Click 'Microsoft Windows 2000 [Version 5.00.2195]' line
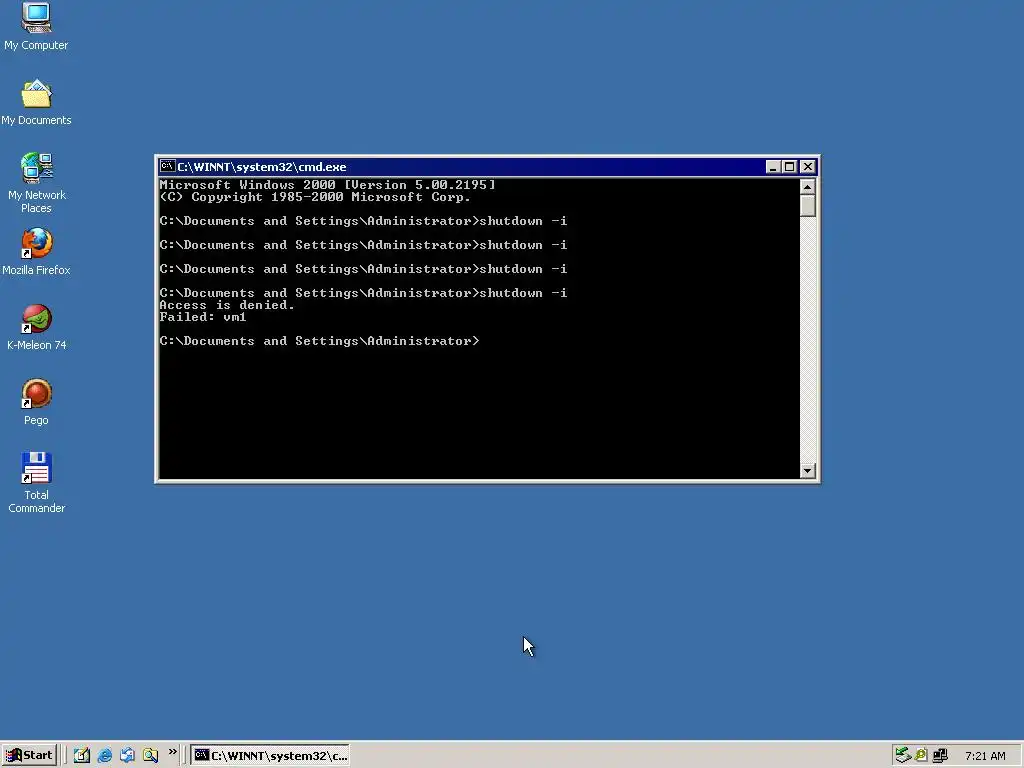This screenshot has height=768, width=1024. tap(327, 185)
